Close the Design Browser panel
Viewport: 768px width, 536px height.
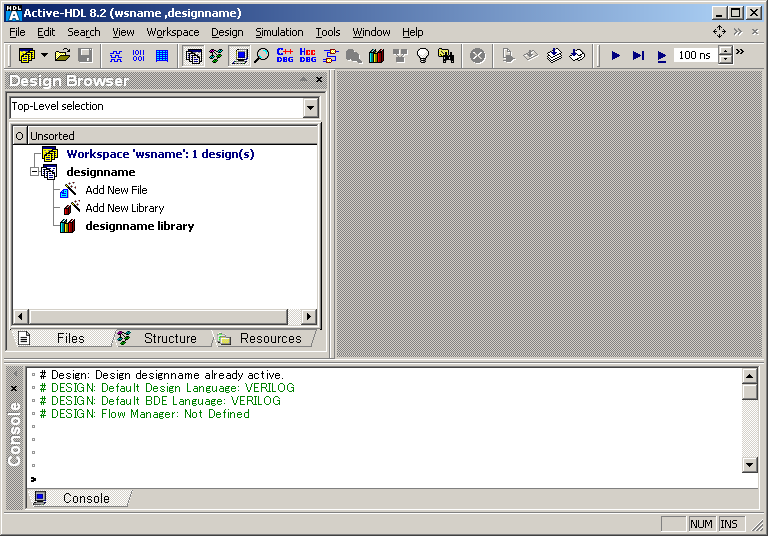(319, 79)
